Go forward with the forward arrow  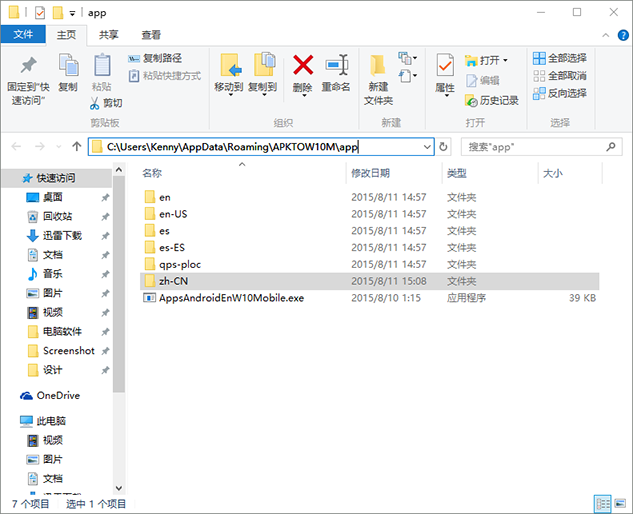40,146
